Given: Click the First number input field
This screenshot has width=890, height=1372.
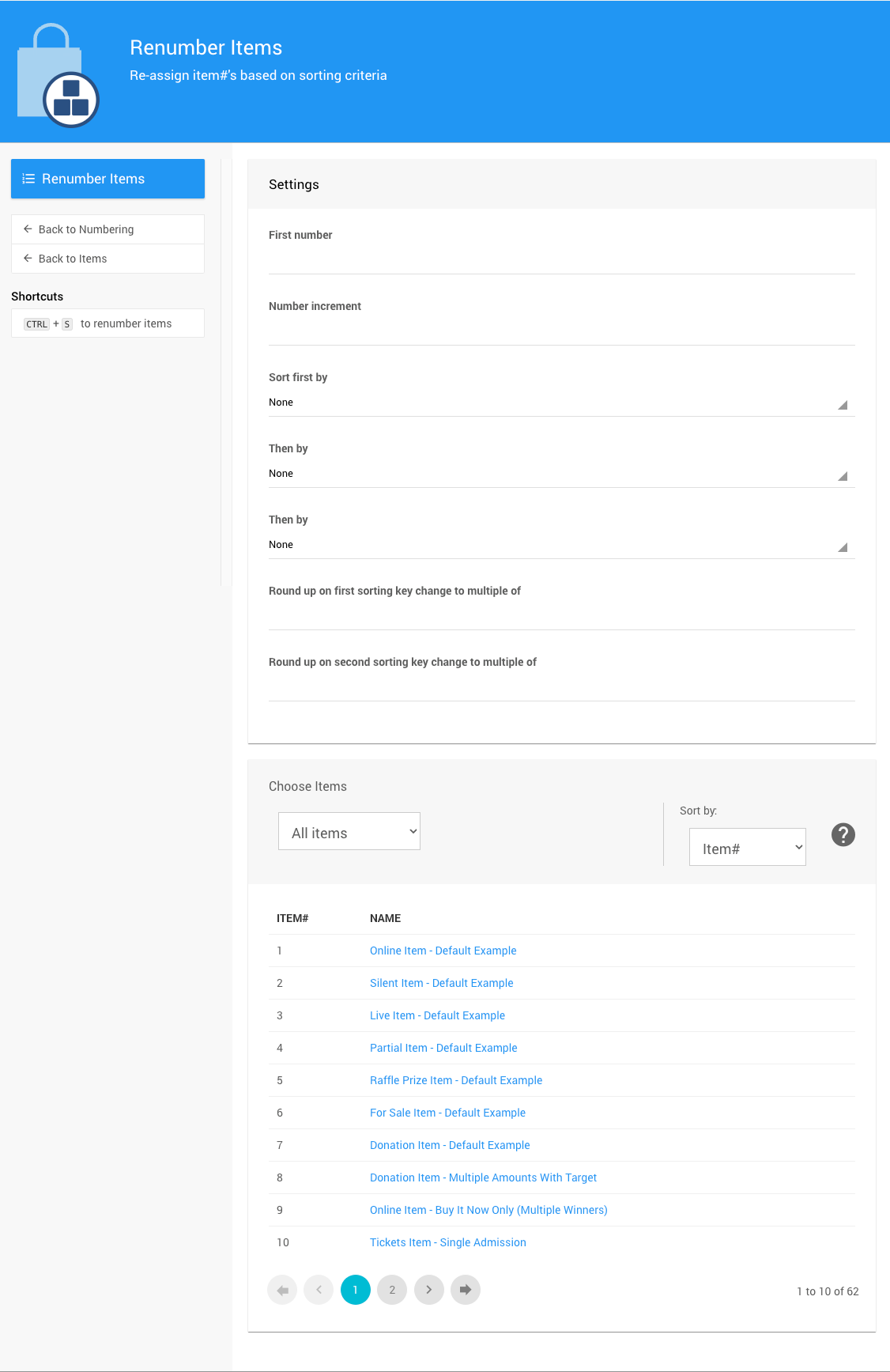Looking at the screenshot, I should pos(561,259).
